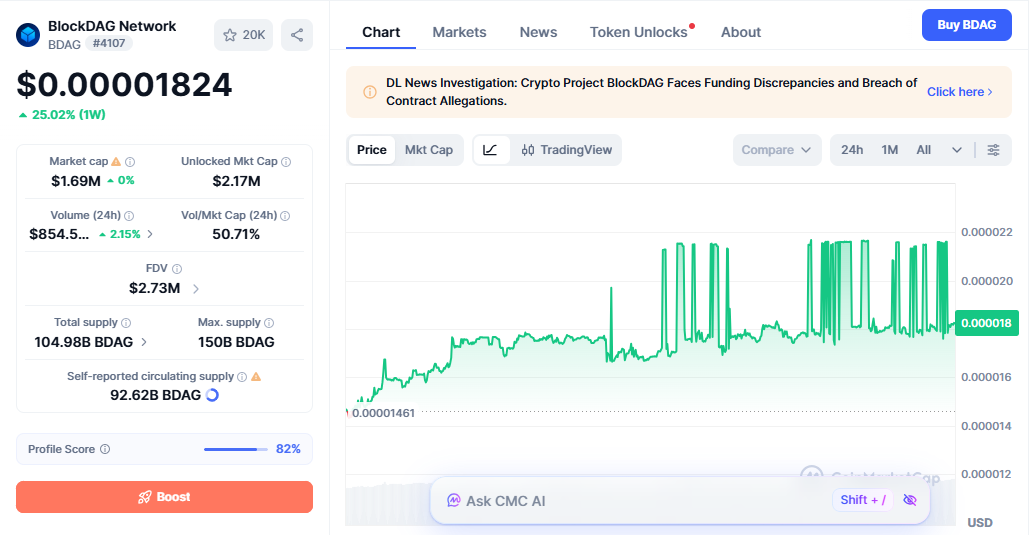Screen dimensions: 1029x535
Task: Set chart range to 1M
Action: [889, 150]
